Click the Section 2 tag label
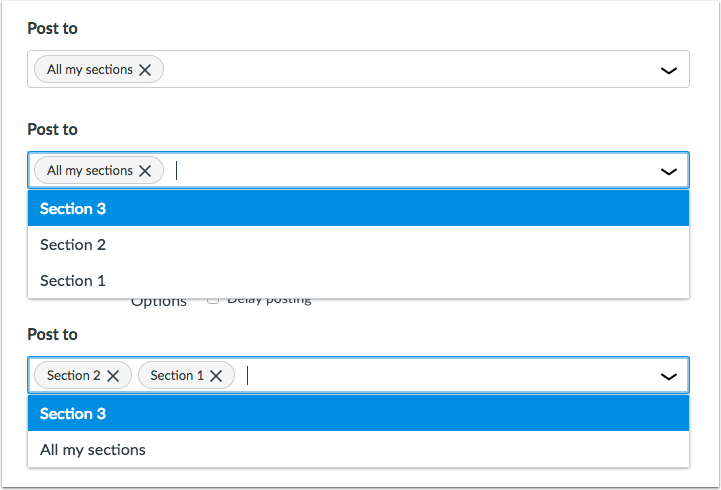Screen dimensions: 721x490 coord(73,376)
